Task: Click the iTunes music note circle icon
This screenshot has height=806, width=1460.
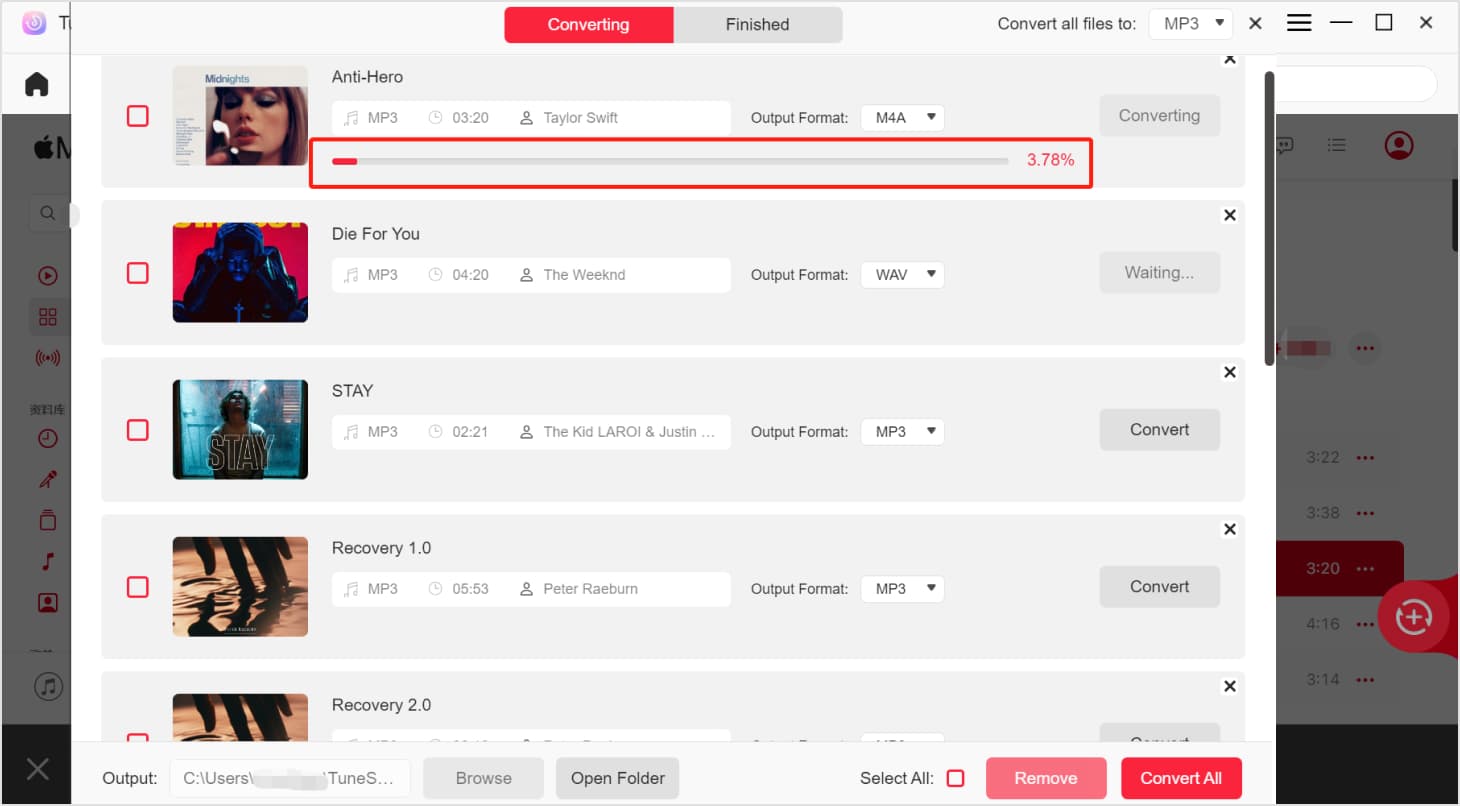Action: [48, 686]
